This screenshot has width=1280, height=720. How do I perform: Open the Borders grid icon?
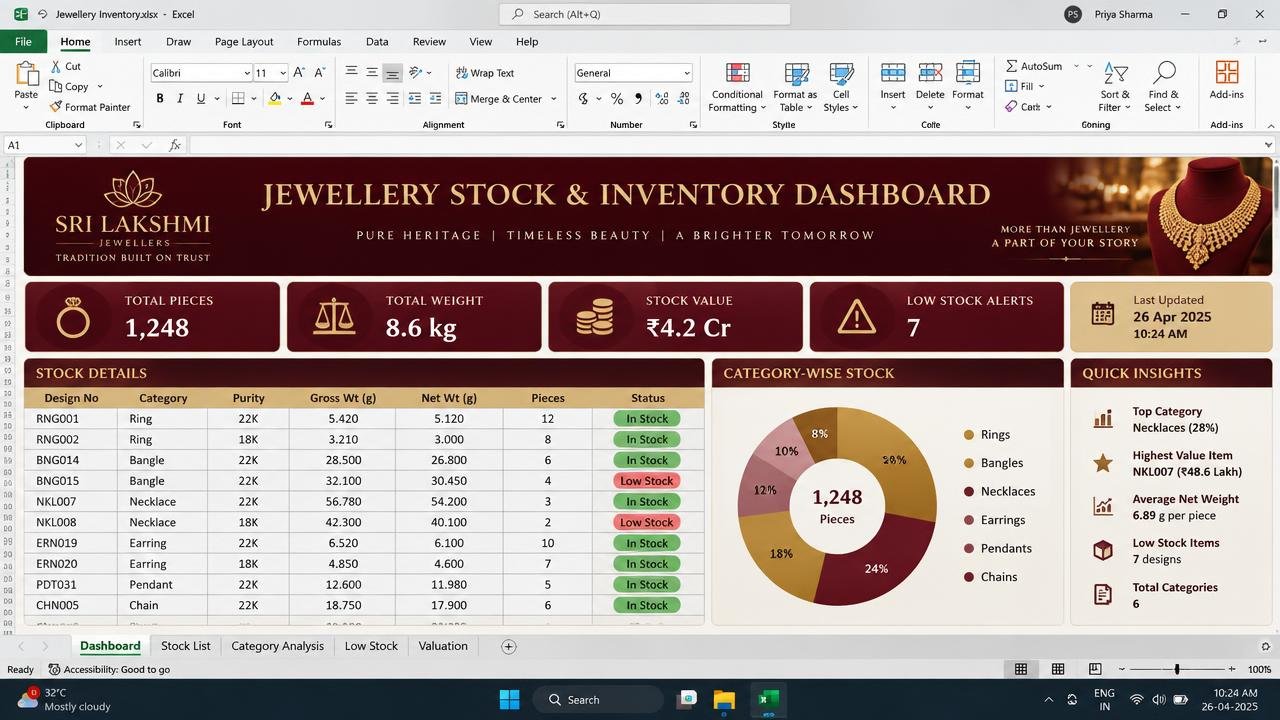click(x=238, y=99)
